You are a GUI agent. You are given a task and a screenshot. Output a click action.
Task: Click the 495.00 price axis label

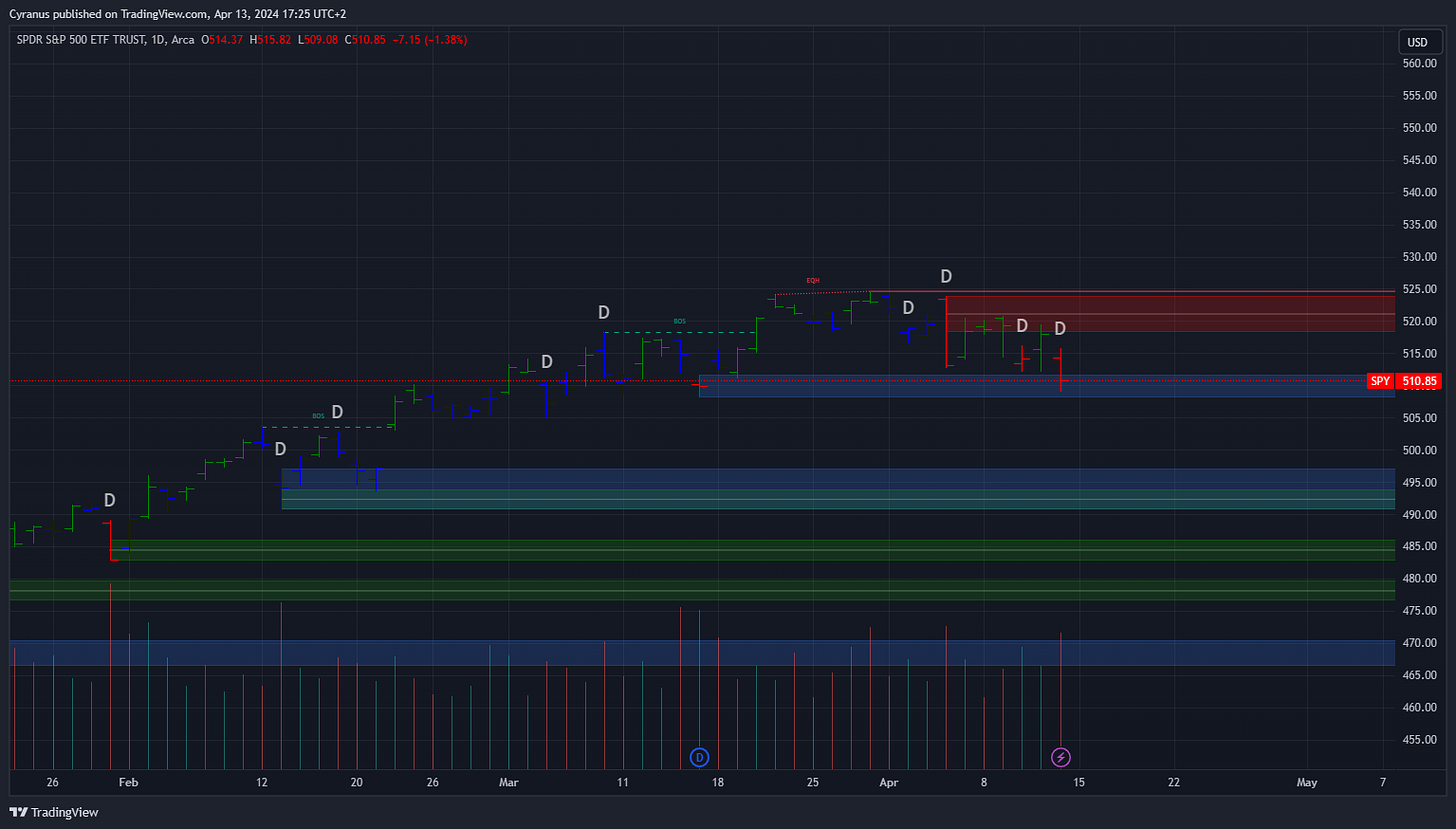tap(1420, 482)
